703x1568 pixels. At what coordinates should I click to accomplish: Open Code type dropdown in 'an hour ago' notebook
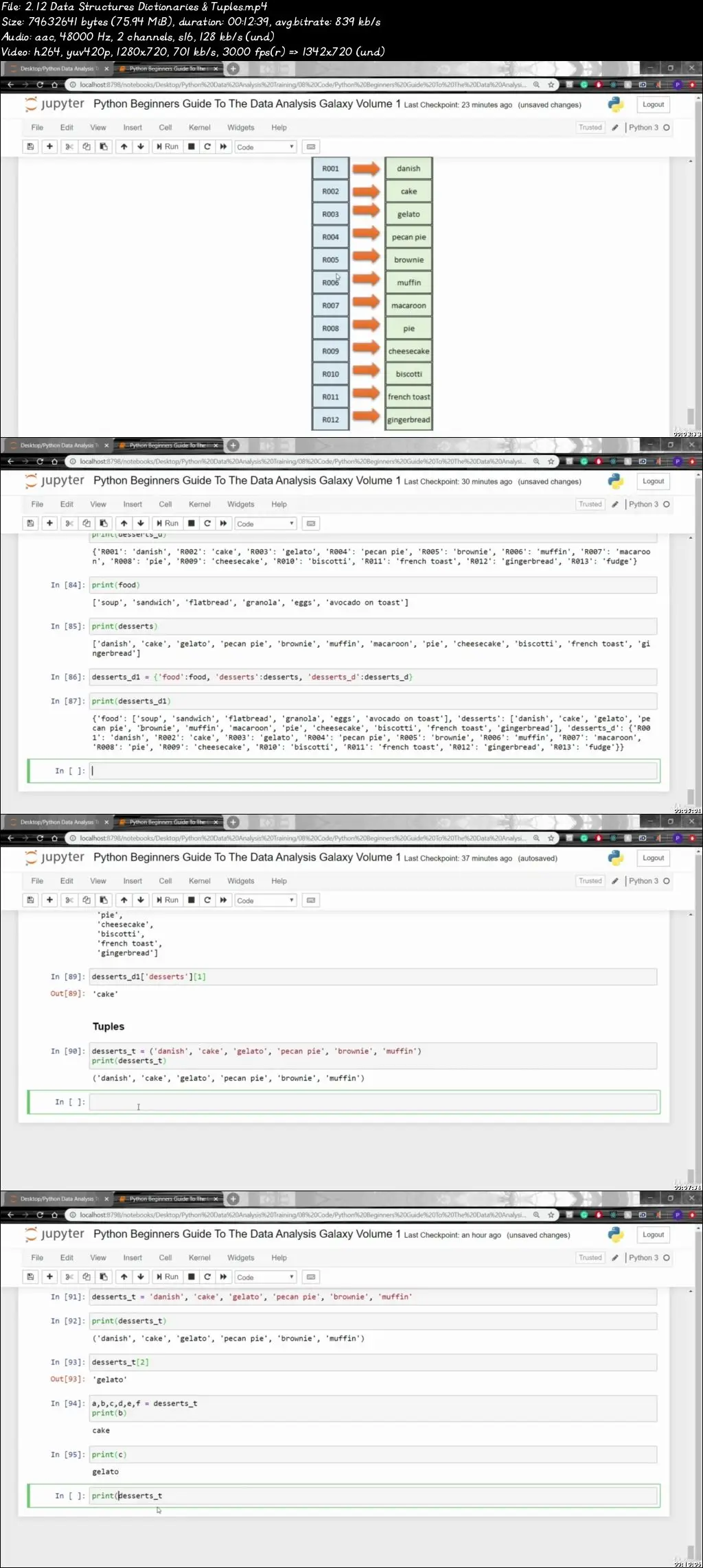pyautogui.click(x=265, y=1277)
